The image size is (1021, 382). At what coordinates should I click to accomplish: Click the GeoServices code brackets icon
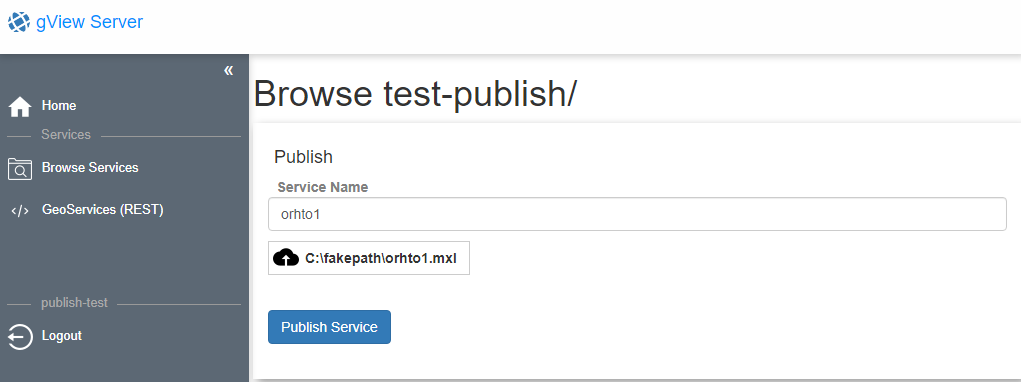pyautogui.click(x=20, y=211)
